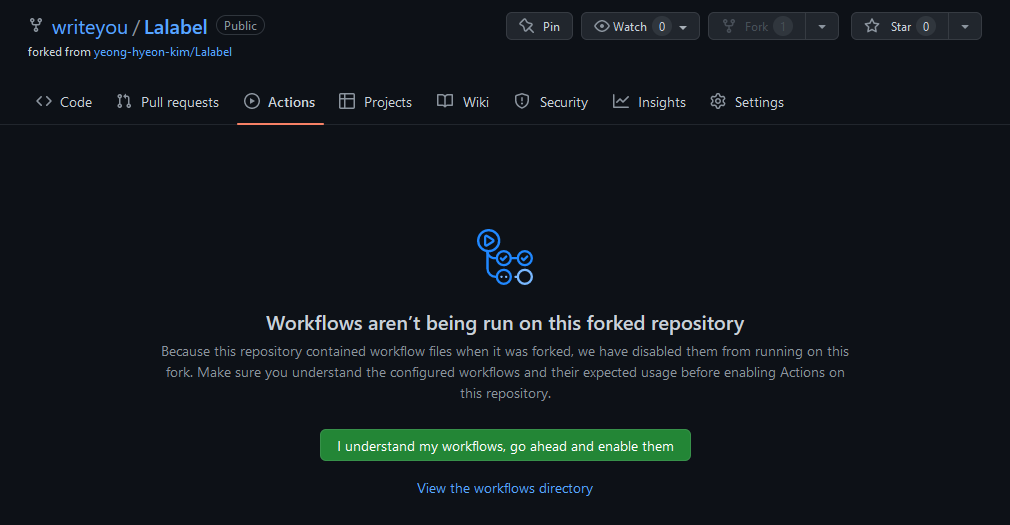Click the Public visibility badge
Screen dimensions: 1010x525
[x=240, y=26]
